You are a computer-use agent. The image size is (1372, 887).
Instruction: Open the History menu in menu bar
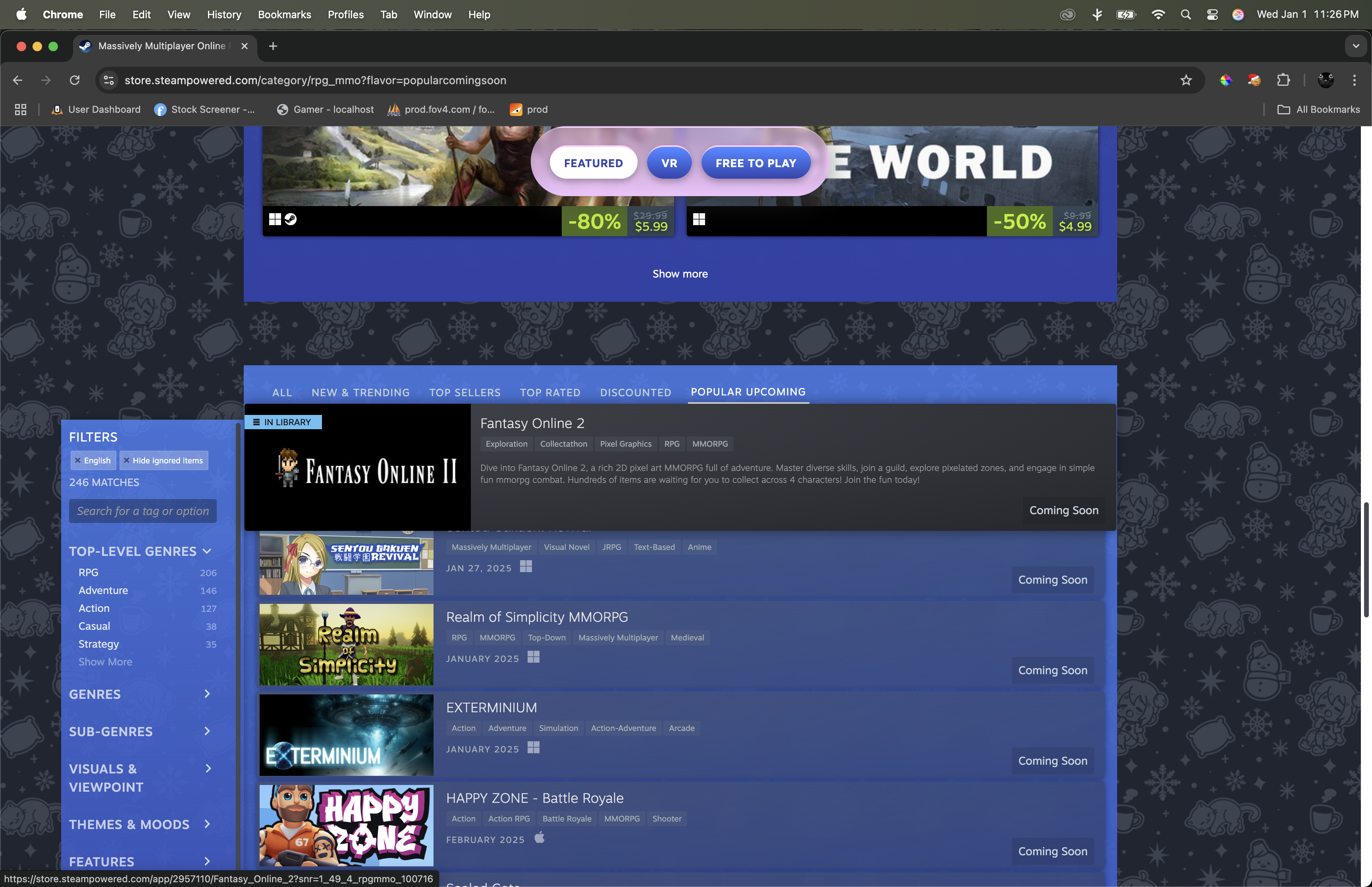224,14
